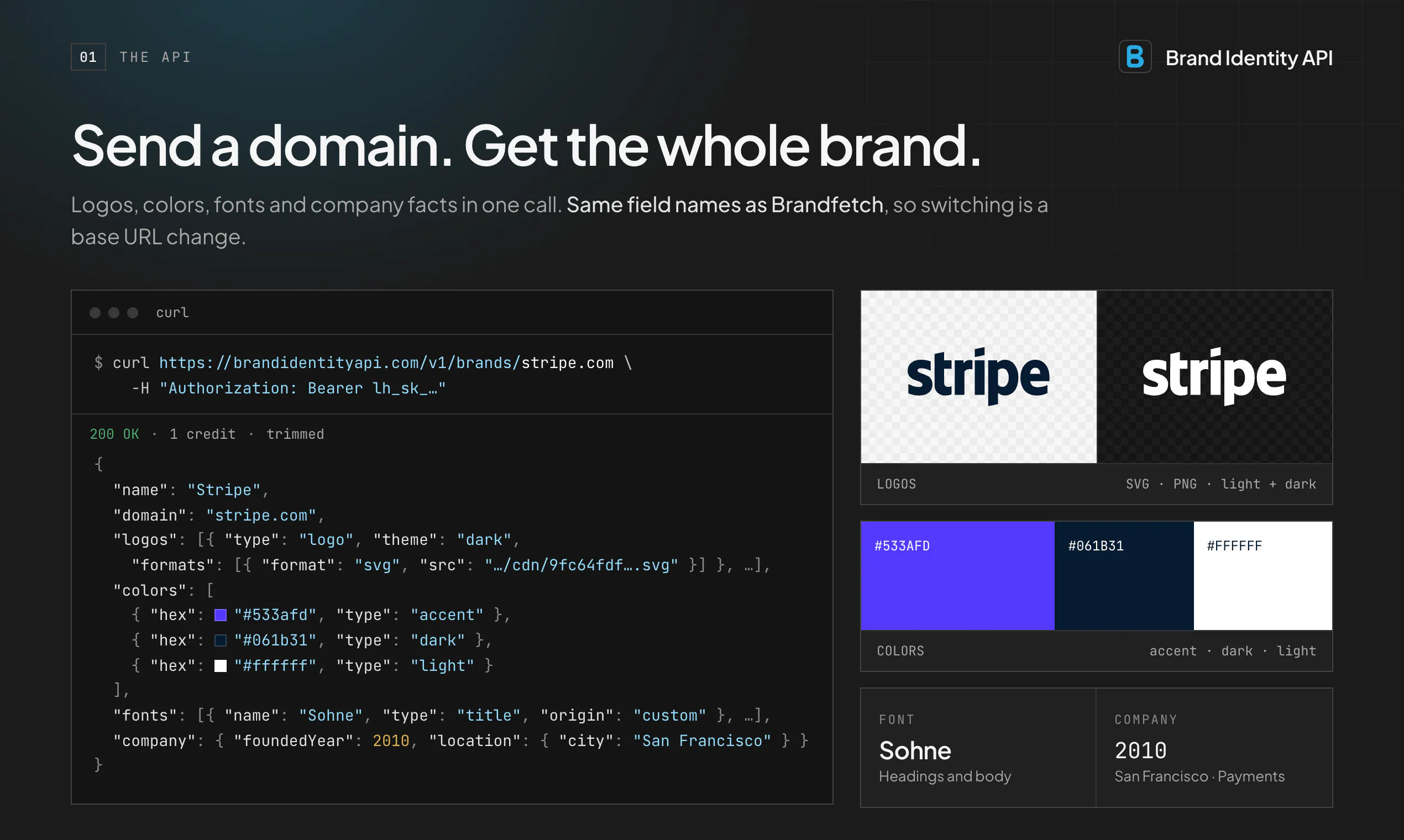Click the headline Send a domain. Get the whole brand.
This screenshot has height=840, width=1404.
coord(526,146)
